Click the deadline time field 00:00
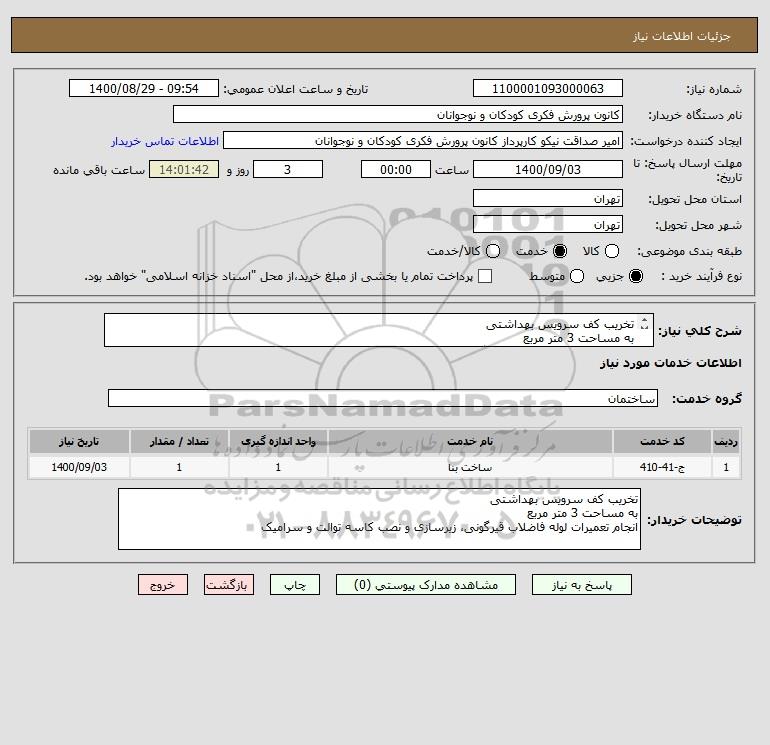Viewport: 770px width, 745px height. coord(396,169)
